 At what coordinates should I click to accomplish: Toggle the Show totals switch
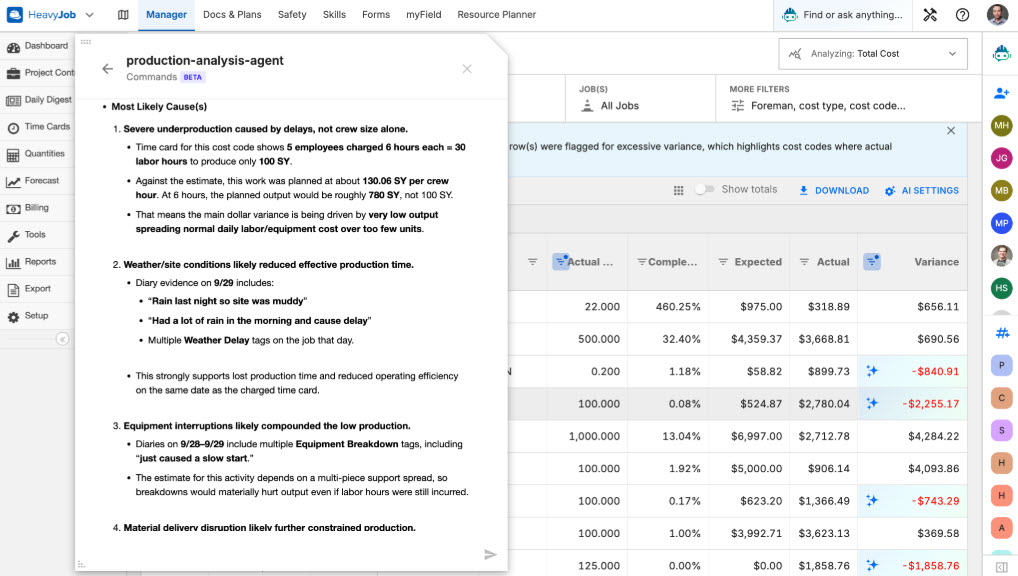pos(704,189)
